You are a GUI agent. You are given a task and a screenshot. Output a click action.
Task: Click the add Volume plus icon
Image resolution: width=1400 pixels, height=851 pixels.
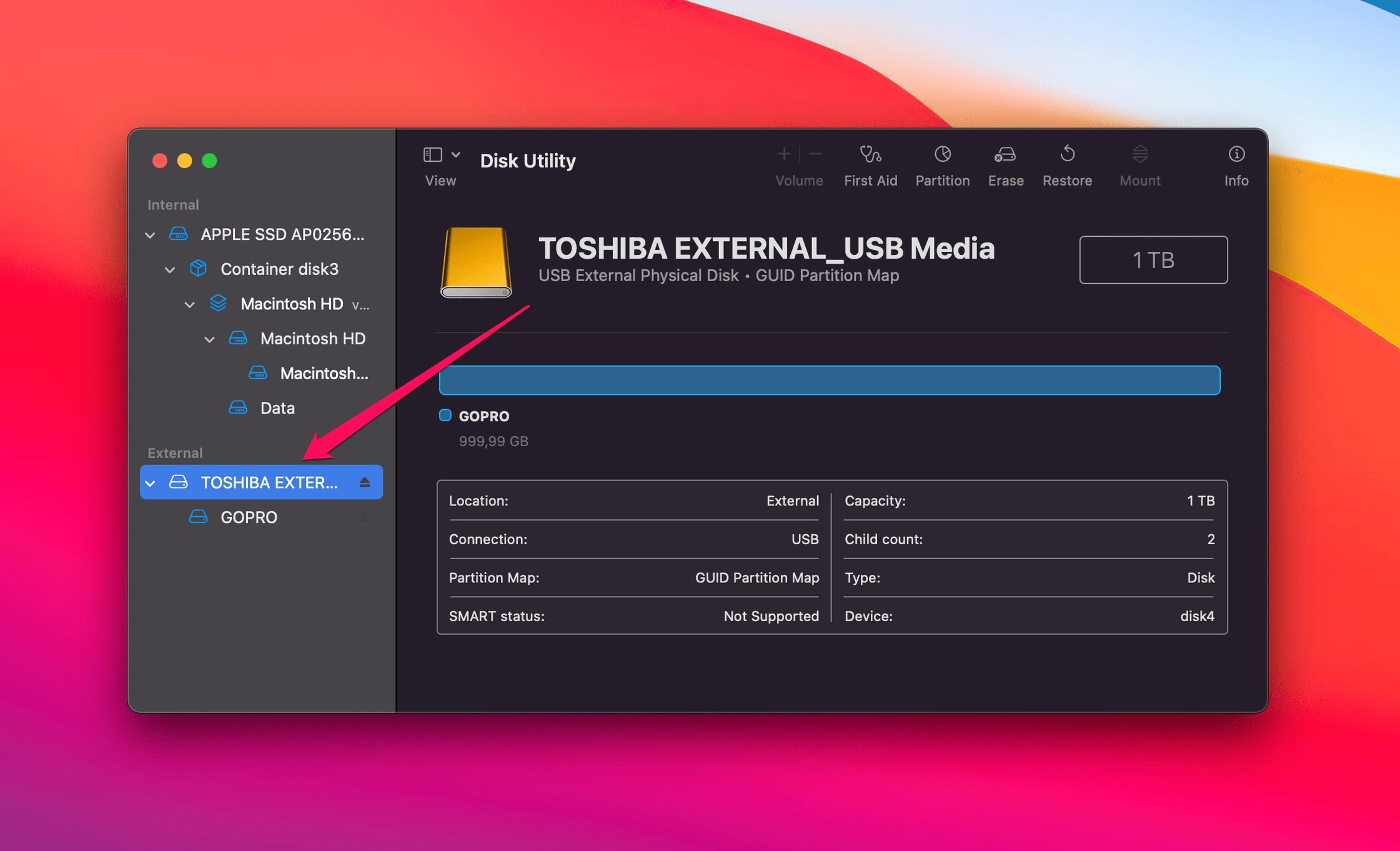click(785, 154)
